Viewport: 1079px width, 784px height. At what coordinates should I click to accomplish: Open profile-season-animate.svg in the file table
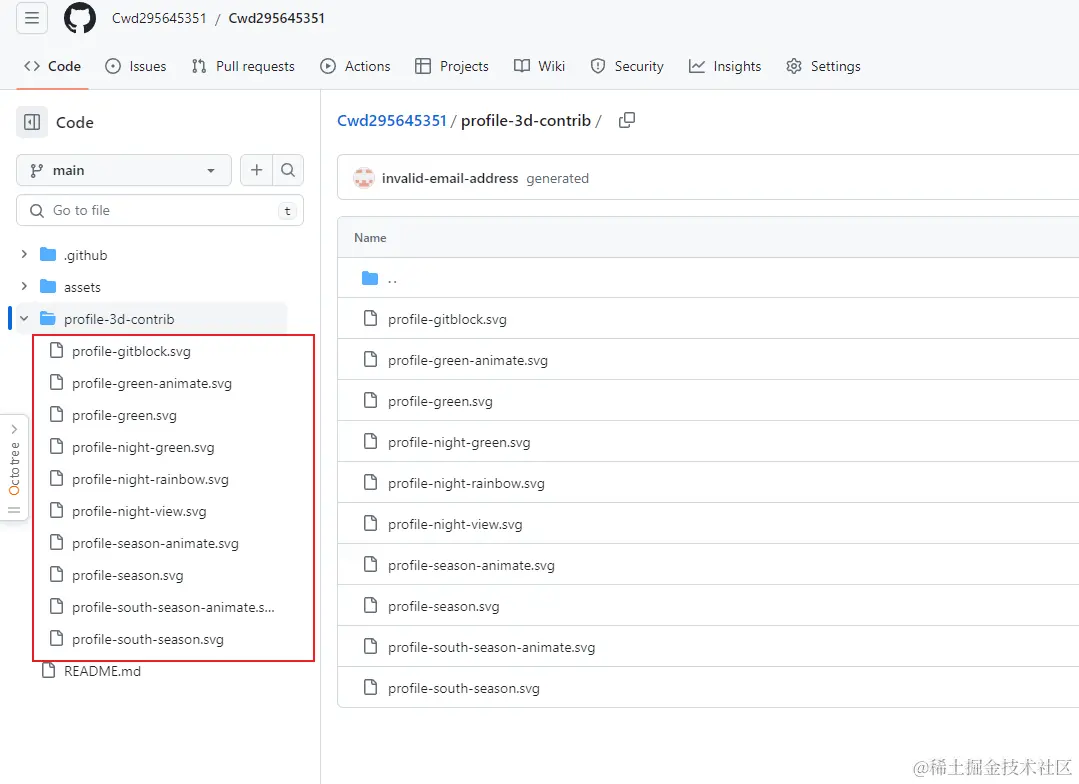[x=471, y=565]
